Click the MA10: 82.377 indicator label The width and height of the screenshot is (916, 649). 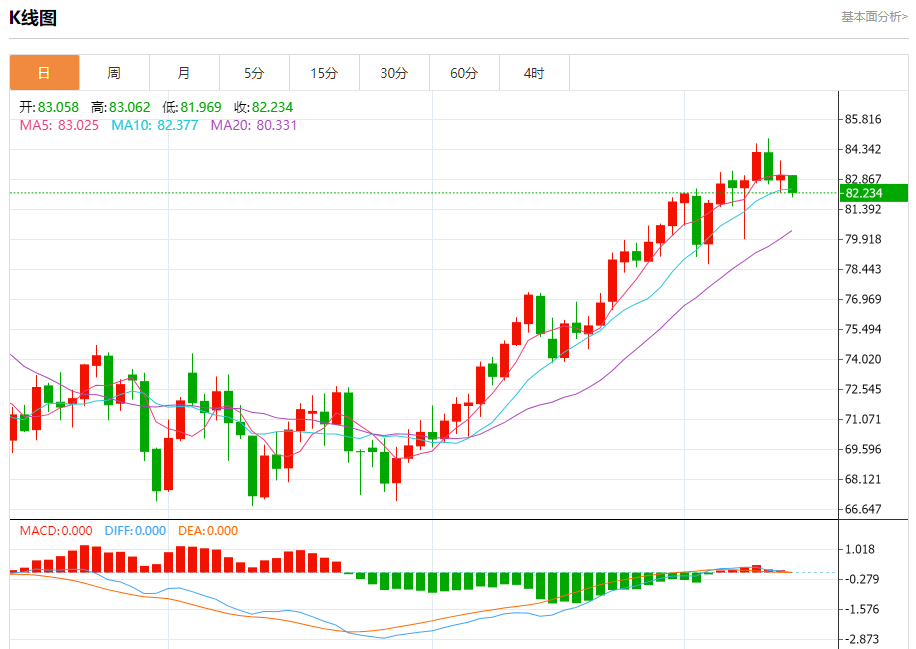(155, 126)
